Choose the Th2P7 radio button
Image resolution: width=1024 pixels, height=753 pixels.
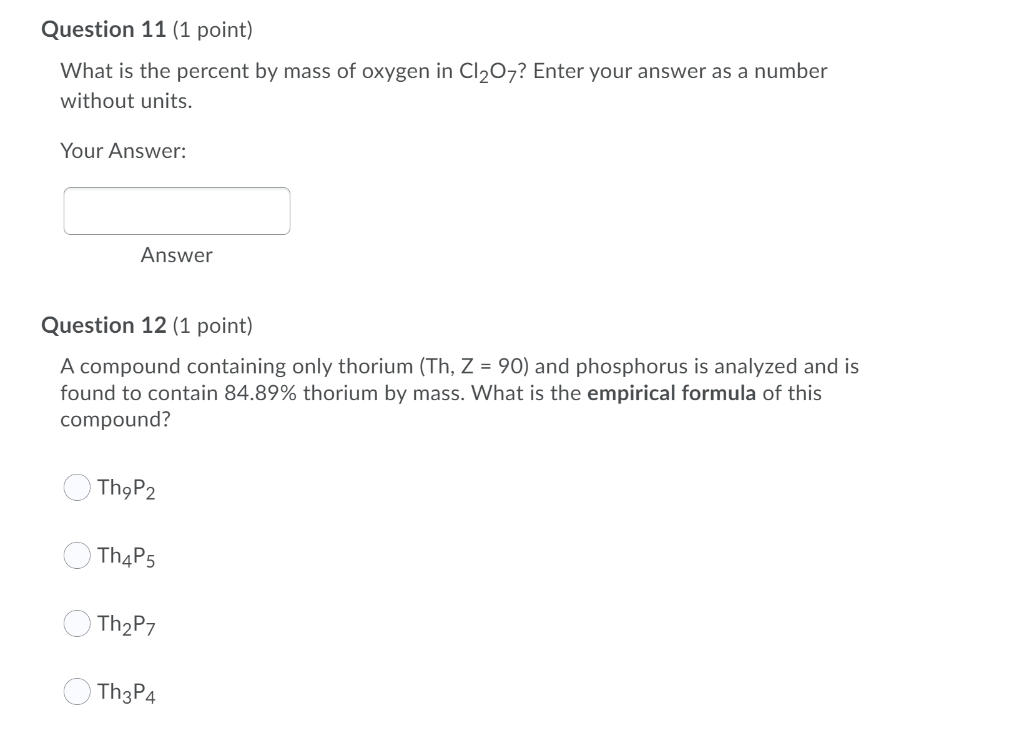(76, 623)
